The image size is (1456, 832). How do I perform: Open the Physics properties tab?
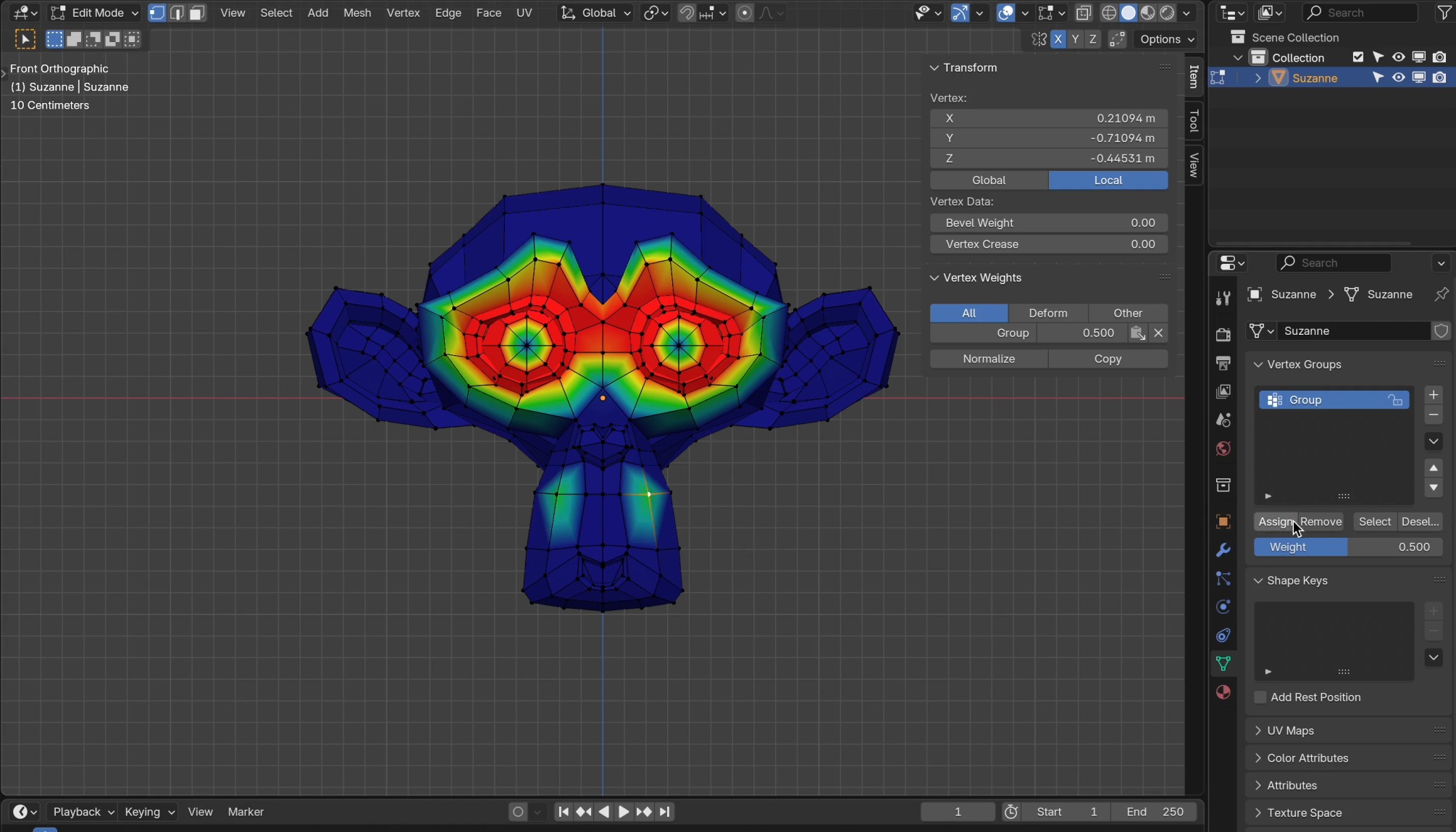tap(1223, 607)
